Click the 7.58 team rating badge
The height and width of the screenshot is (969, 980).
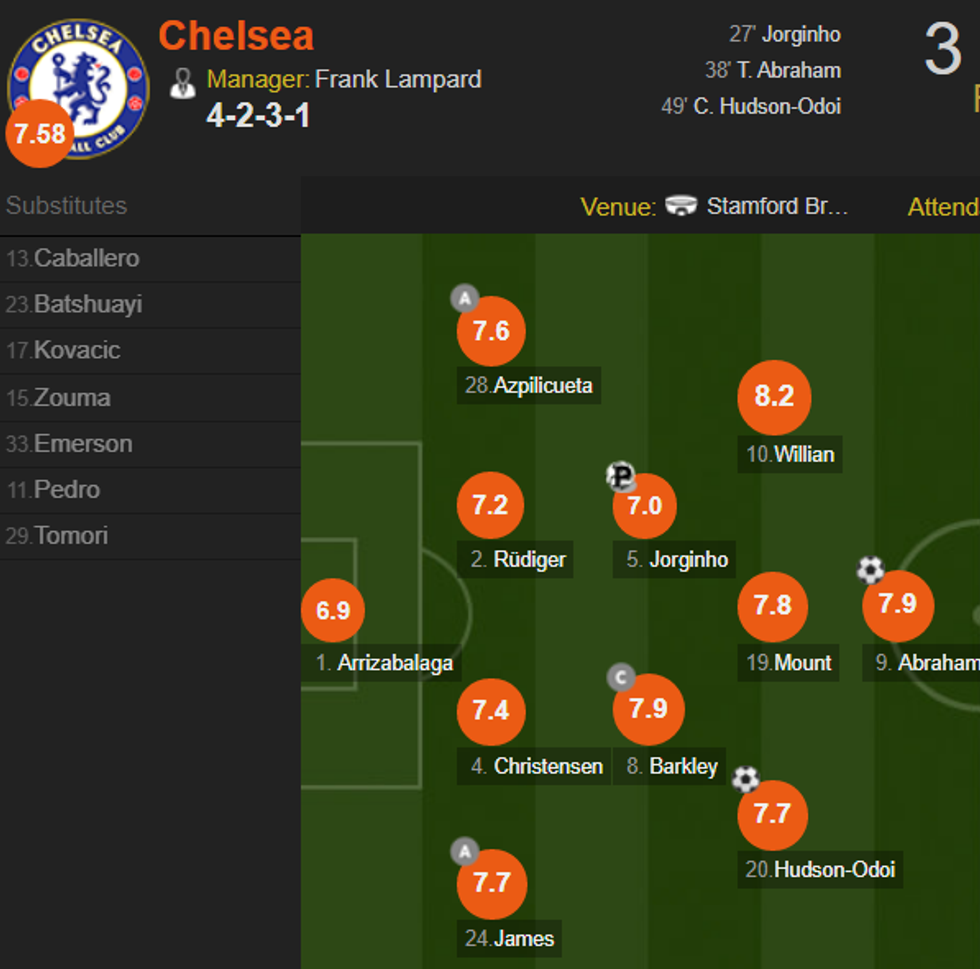[40, 134]
